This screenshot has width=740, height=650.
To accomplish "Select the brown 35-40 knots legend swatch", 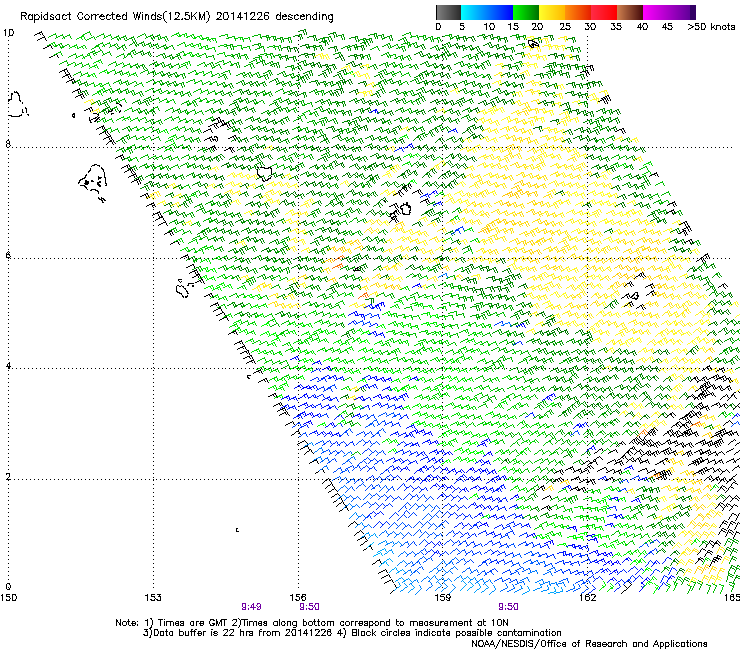I will [x=630, y=12].
